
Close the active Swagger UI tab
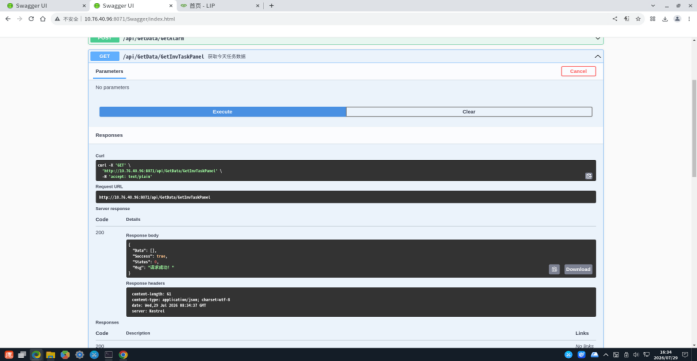coord(171,6)
